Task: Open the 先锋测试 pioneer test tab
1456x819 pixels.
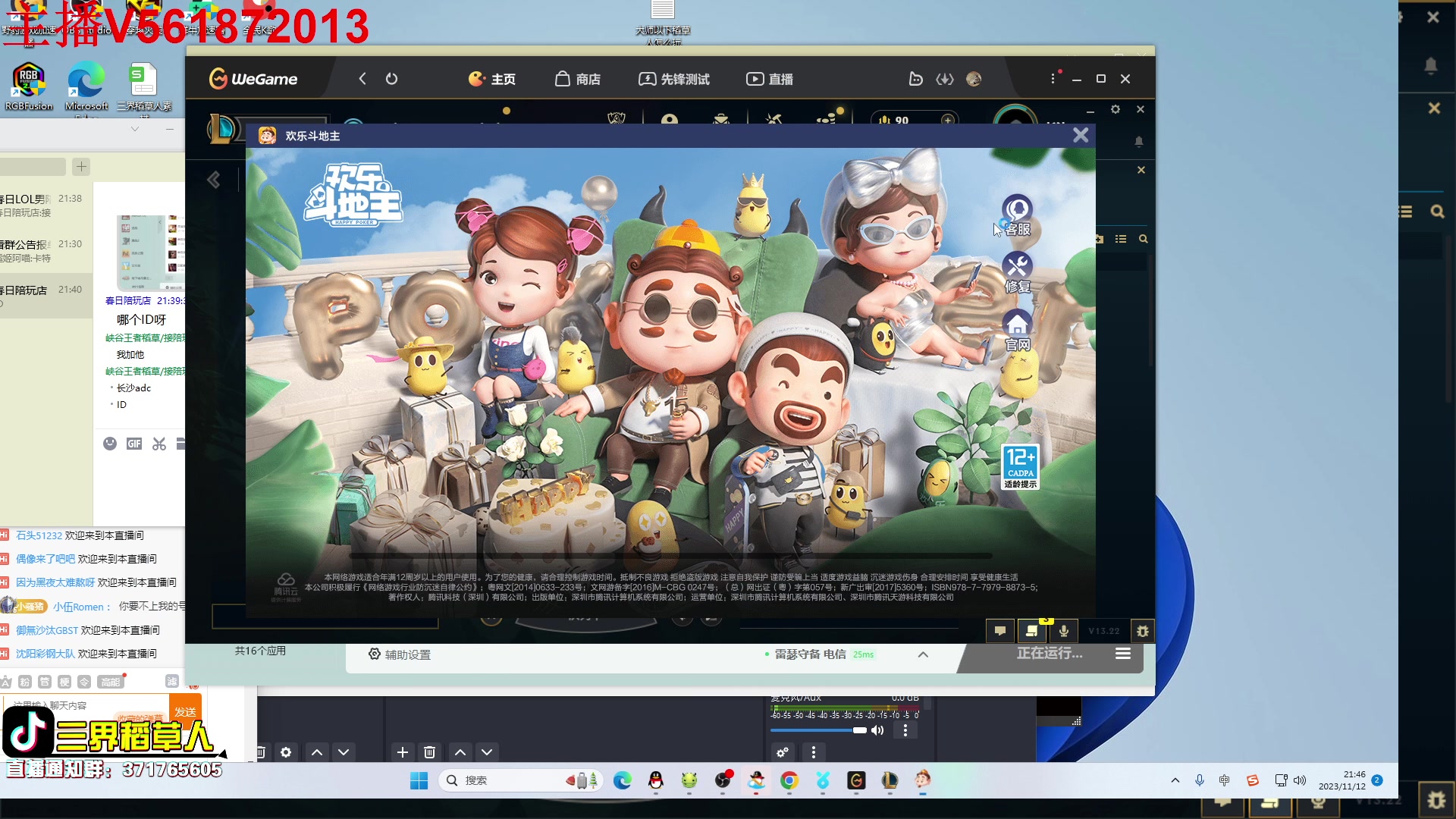Action: point(674,79)
